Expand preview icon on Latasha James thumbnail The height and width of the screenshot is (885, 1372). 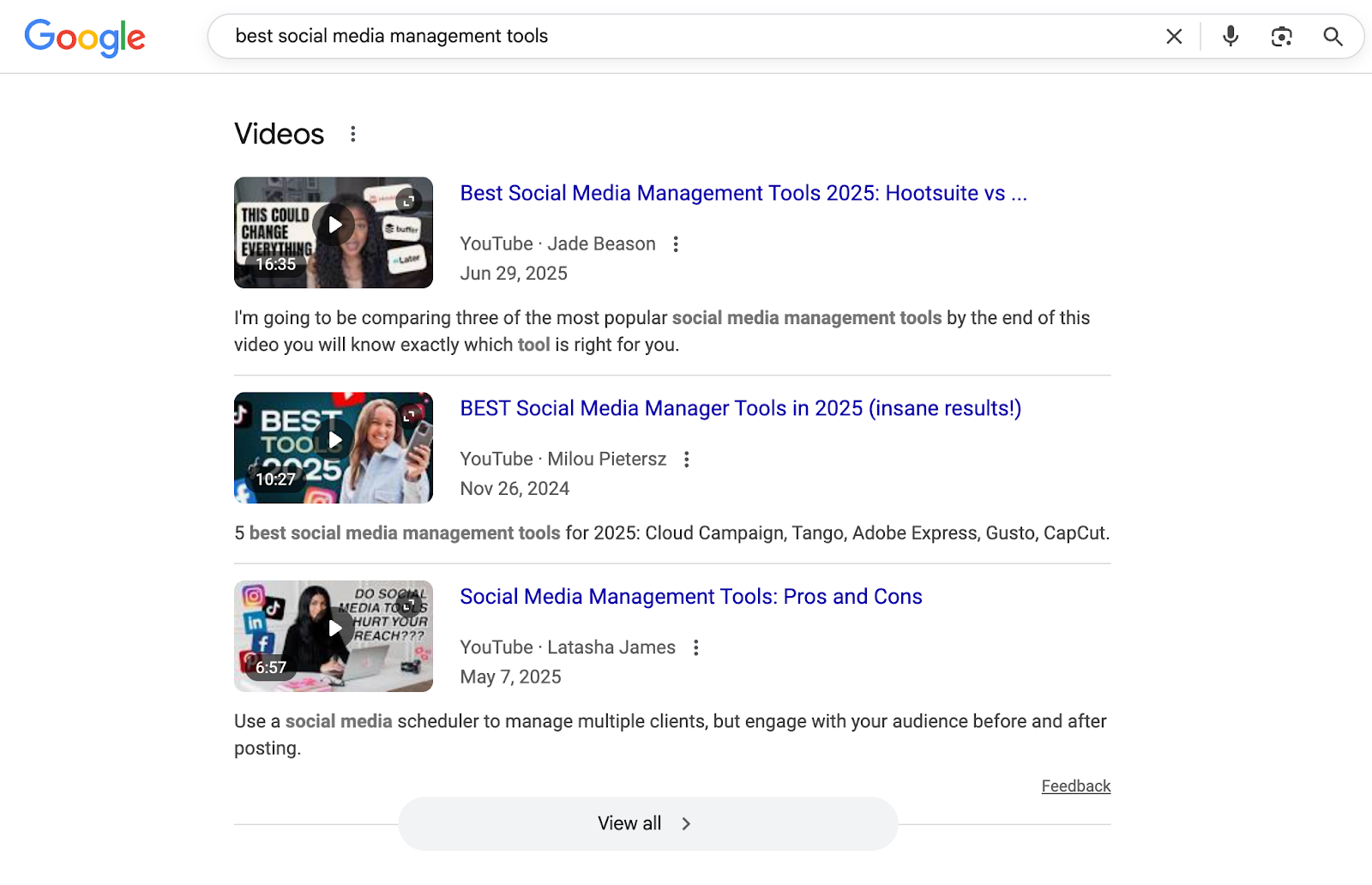pyautogui.click(x=408, y=605)
